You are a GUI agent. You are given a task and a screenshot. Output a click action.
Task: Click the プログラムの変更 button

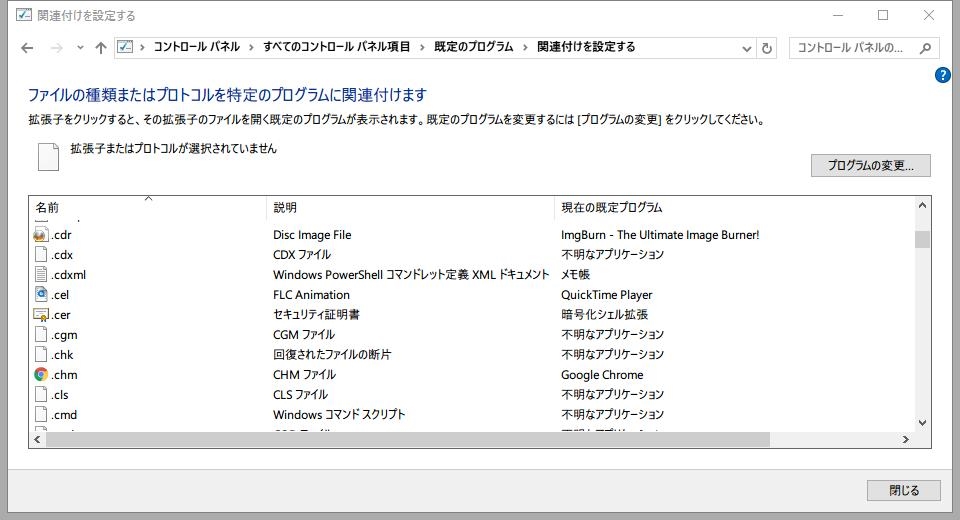pyautogui.click(x=871, y=165)
